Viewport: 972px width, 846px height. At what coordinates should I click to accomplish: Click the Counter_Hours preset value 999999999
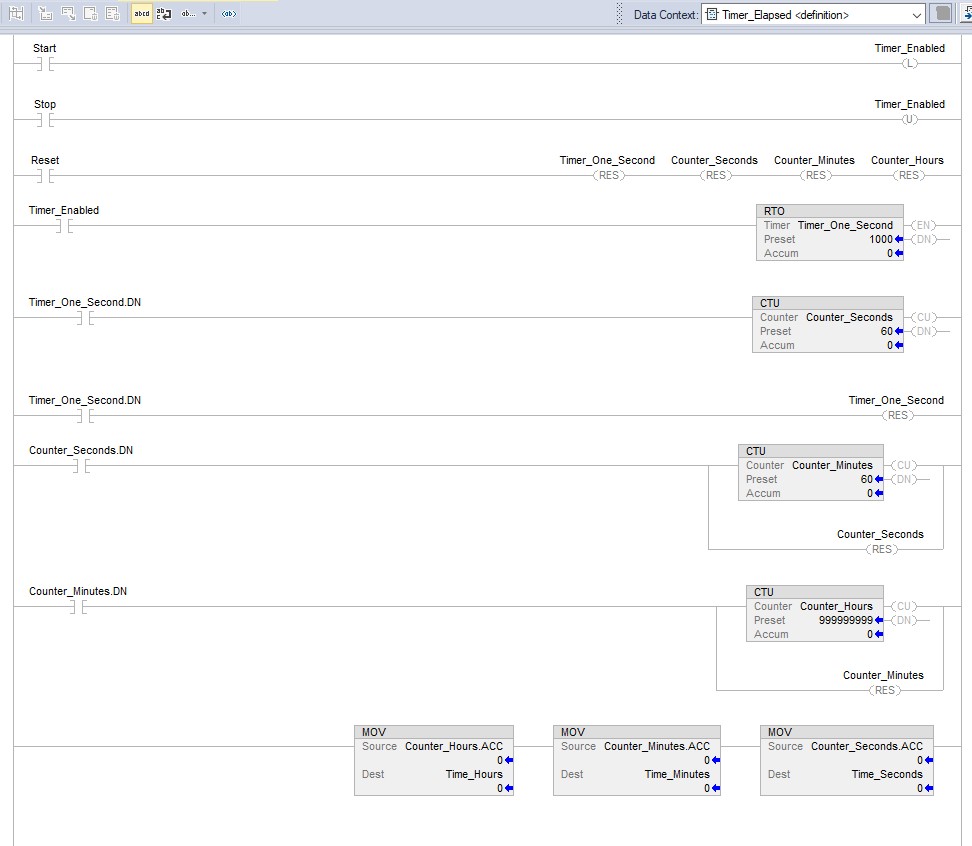[x=845, y=620]
